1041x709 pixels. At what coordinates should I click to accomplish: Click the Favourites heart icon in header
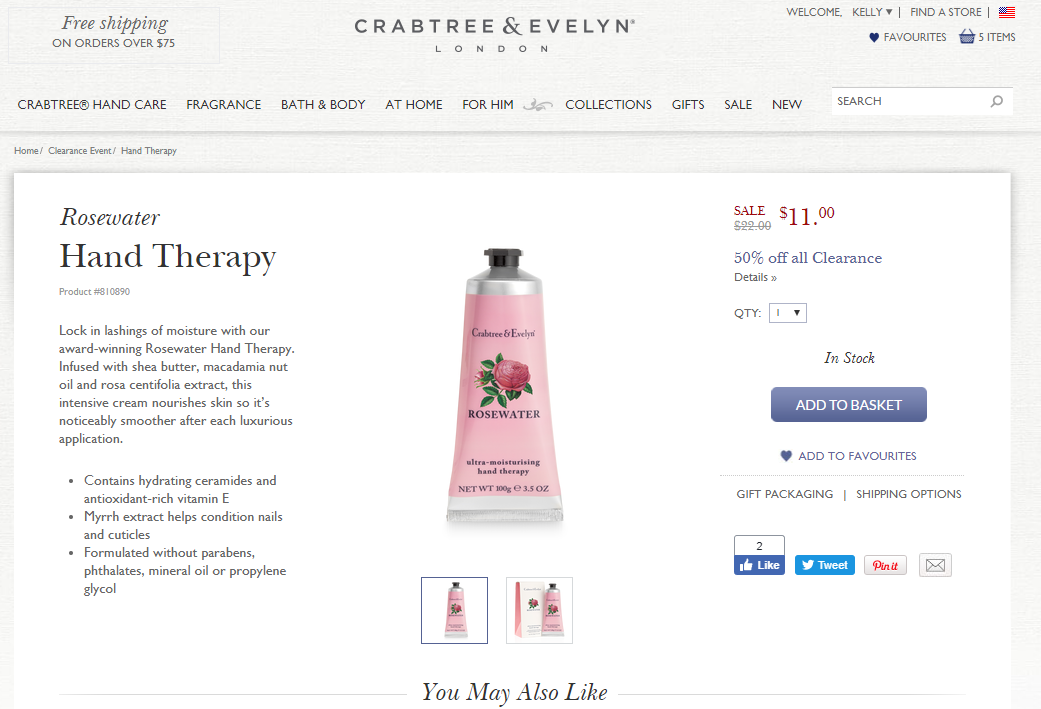point(874,38)
